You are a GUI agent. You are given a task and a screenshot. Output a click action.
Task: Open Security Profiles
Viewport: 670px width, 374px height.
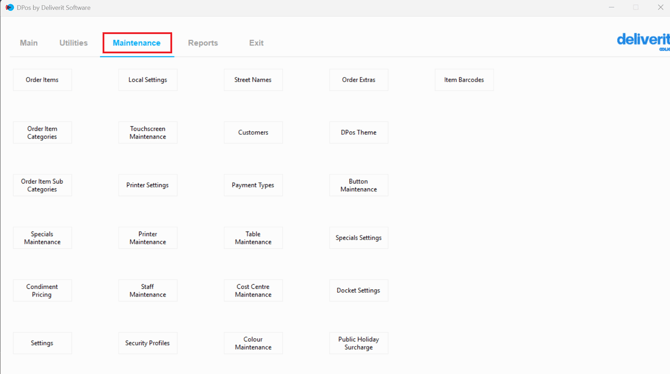coord(148,343)
